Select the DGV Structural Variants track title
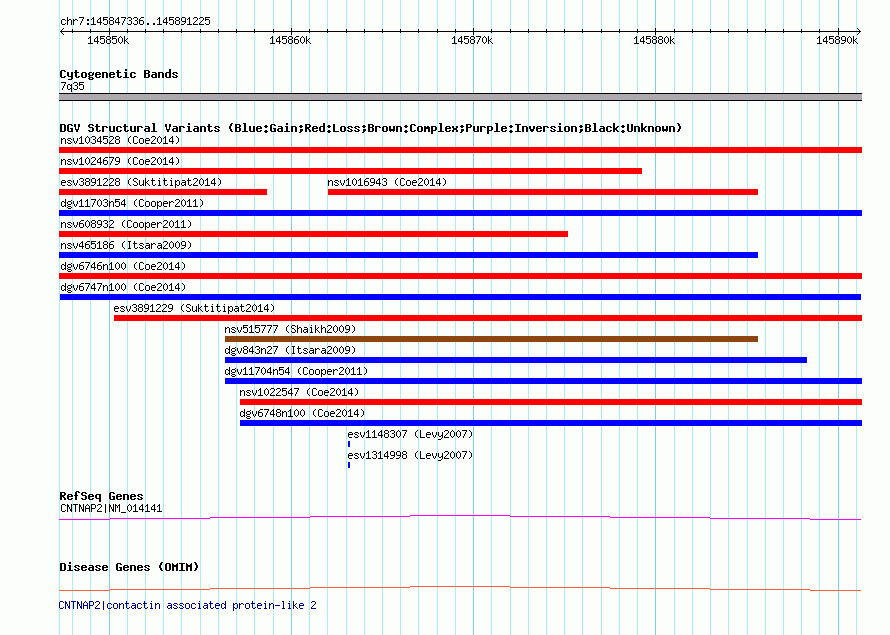Viewport: 890px width, 635px height. pos(371,128)
